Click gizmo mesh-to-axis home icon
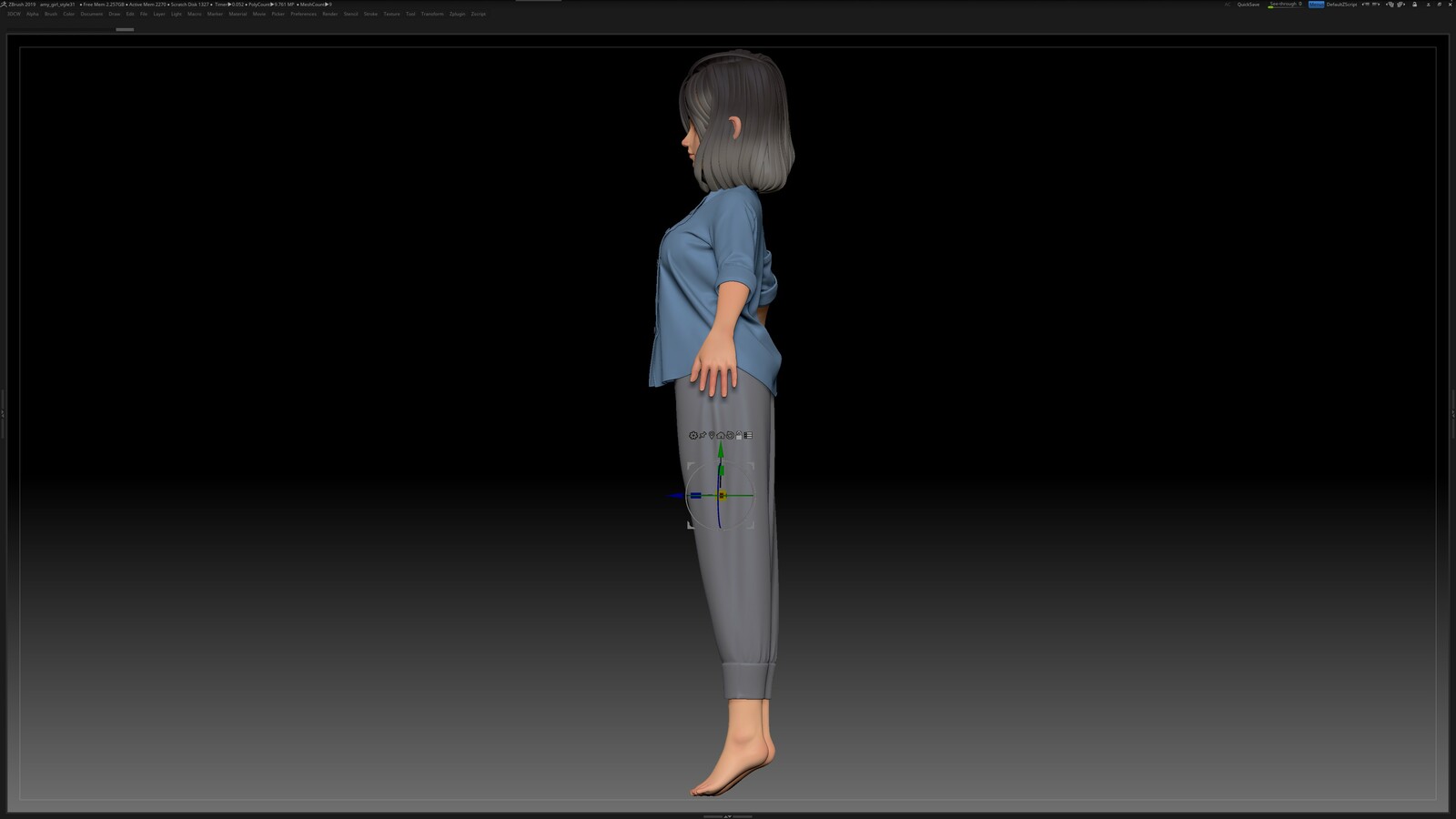Screen dimensions: 1456x819 click(721, 435)
